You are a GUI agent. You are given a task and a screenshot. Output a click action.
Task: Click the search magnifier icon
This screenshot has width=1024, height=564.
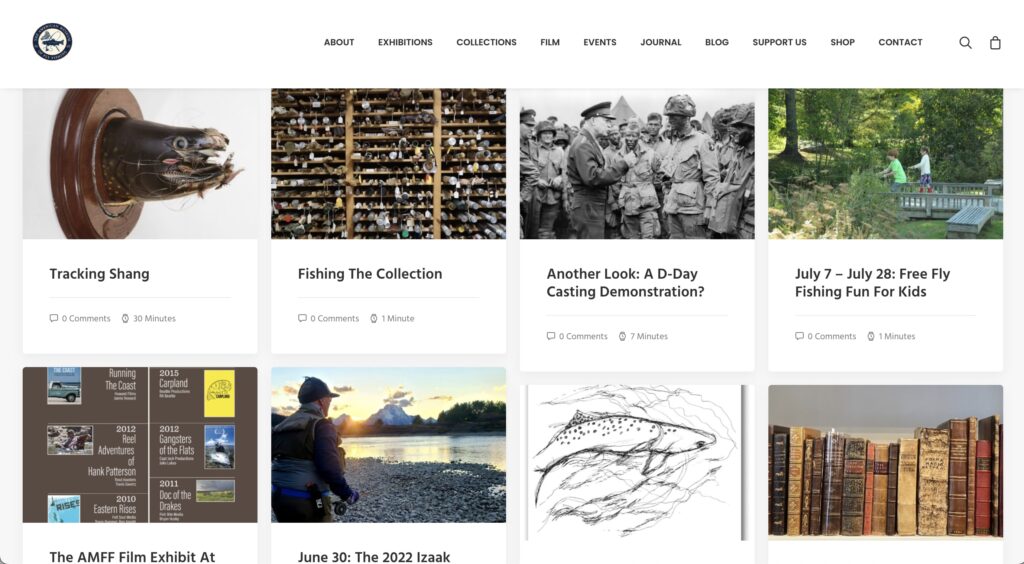[x=965, y=42]
